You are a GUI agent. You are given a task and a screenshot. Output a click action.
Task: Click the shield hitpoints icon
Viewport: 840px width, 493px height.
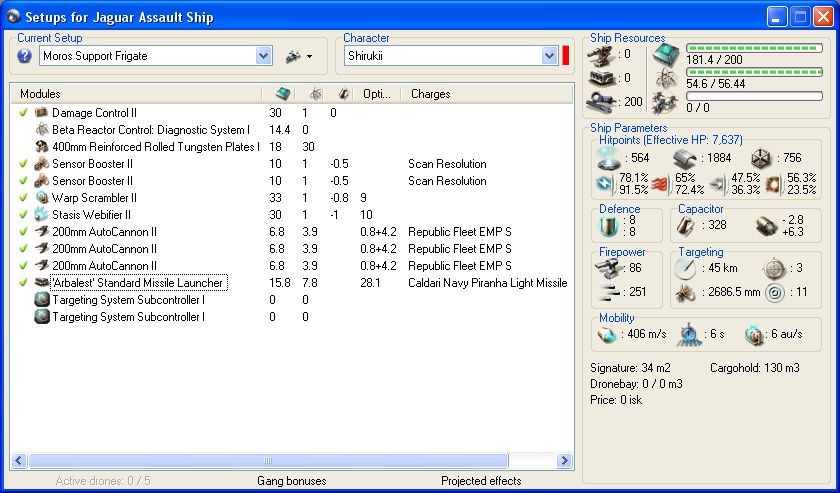[608, 158]
